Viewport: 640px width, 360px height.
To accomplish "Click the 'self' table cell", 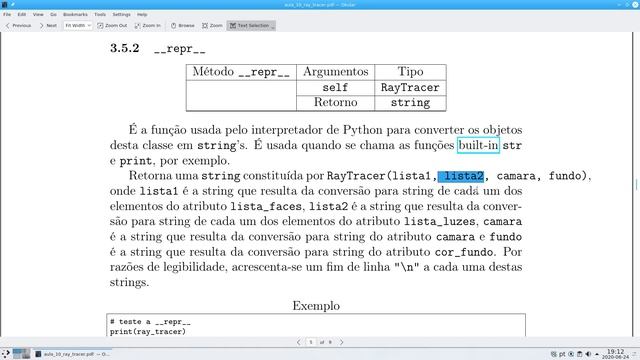I will 335,87.
